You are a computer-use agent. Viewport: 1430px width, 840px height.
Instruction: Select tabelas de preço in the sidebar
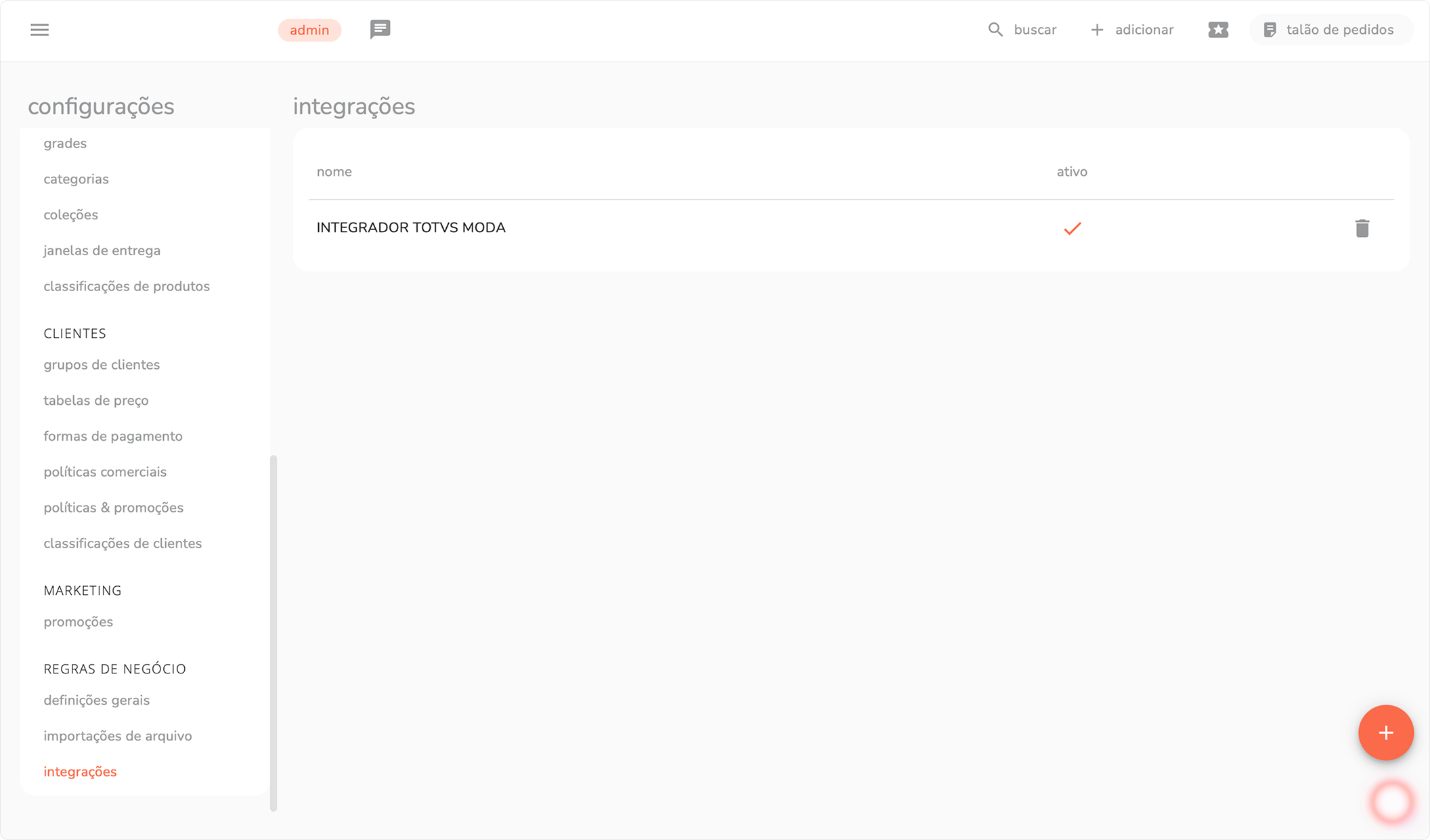click(x=96, y=401)
